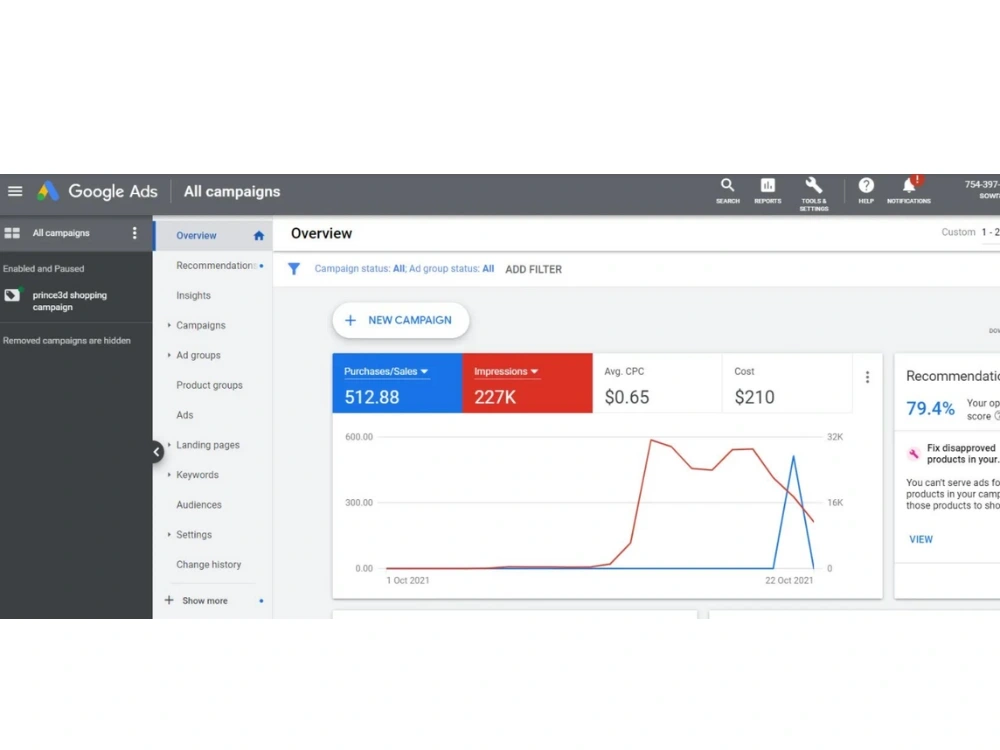This screenshot has height=750, width=1000.
Task: Open the Ads page
Action: pyautogui.click(x=184, y=415)
